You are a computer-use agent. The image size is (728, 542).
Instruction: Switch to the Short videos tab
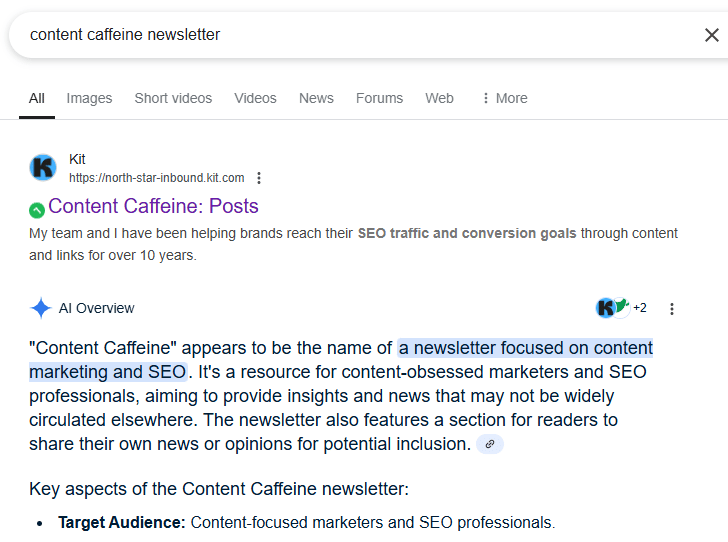(173, 98)
